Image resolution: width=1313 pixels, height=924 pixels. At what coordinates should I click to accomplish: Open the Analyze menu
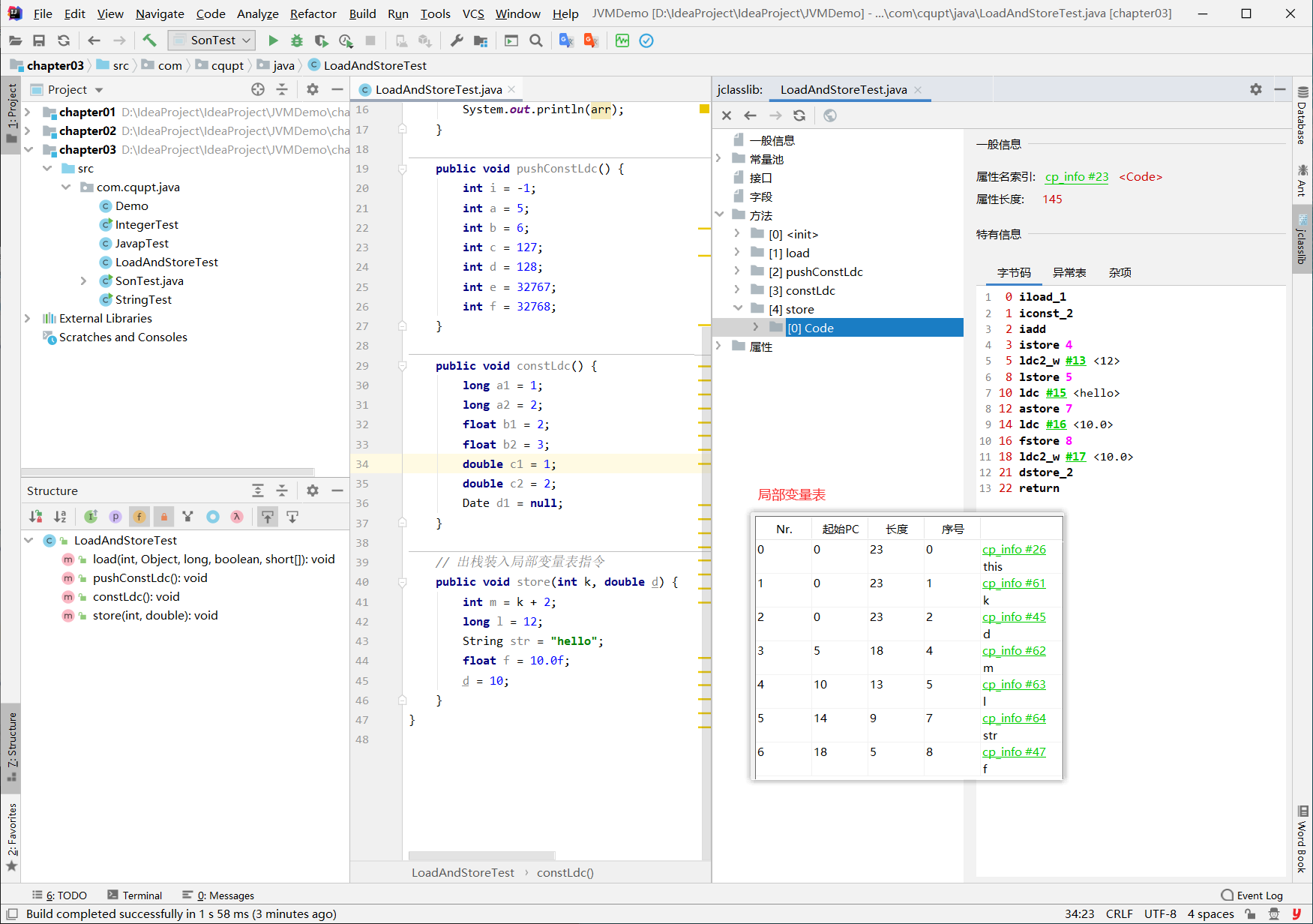(x=257, y=13)
